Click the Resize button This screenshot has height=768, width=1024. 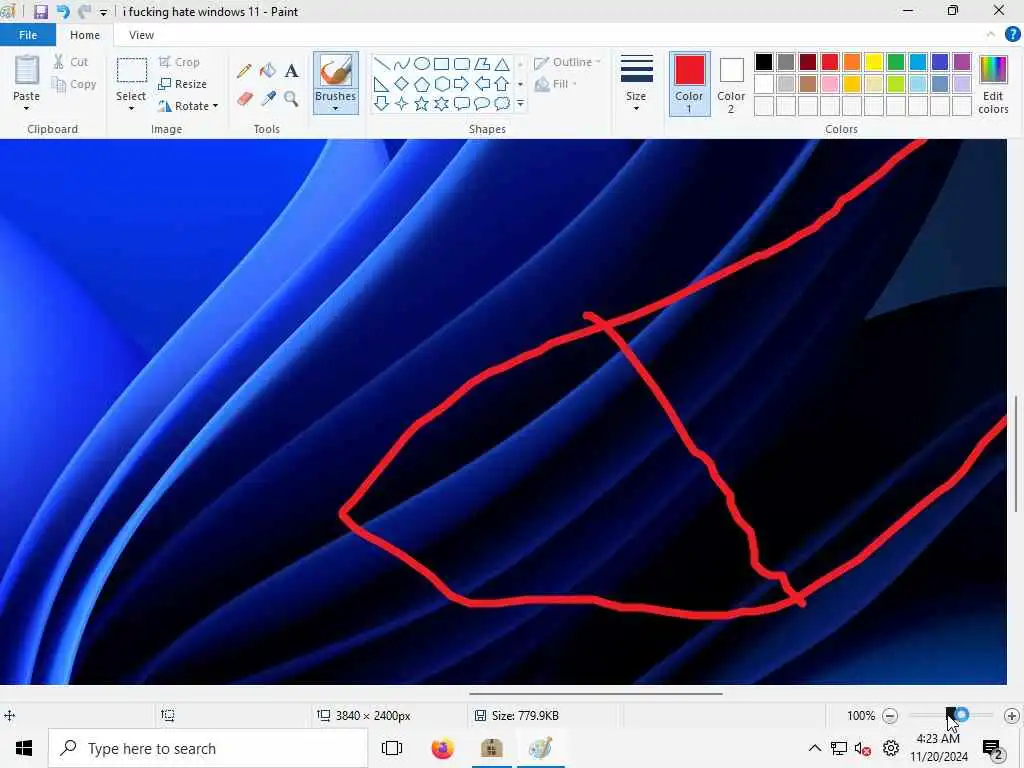click(182, 84)
